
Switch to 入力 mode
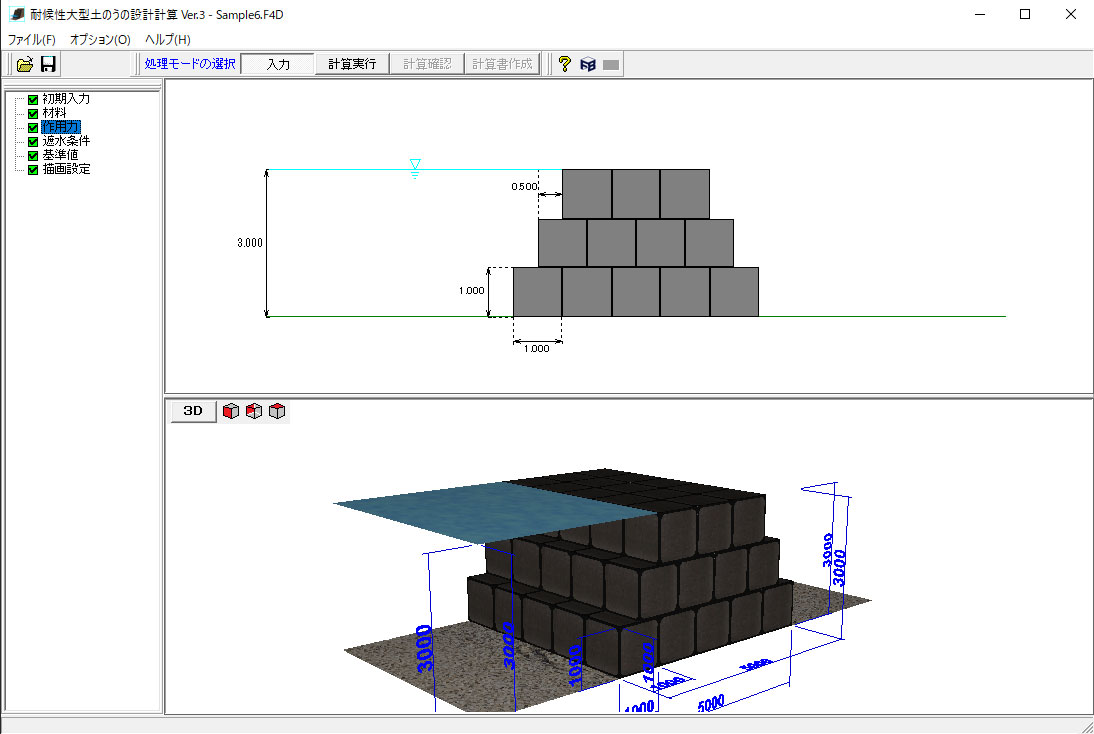[278, 64]
